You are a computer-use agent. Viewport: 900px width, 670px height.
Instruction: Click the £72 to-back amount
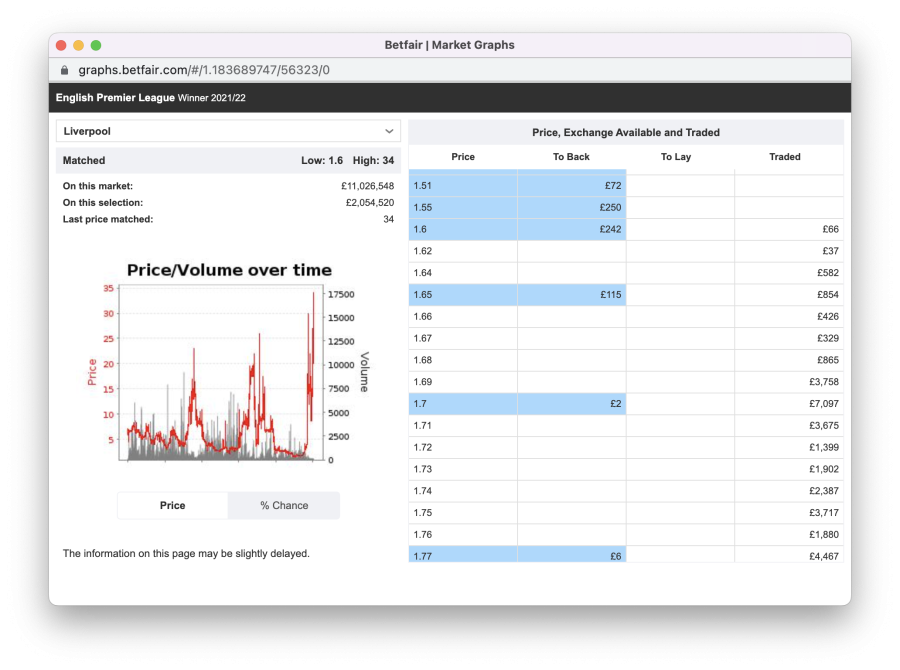coord(613,185)
